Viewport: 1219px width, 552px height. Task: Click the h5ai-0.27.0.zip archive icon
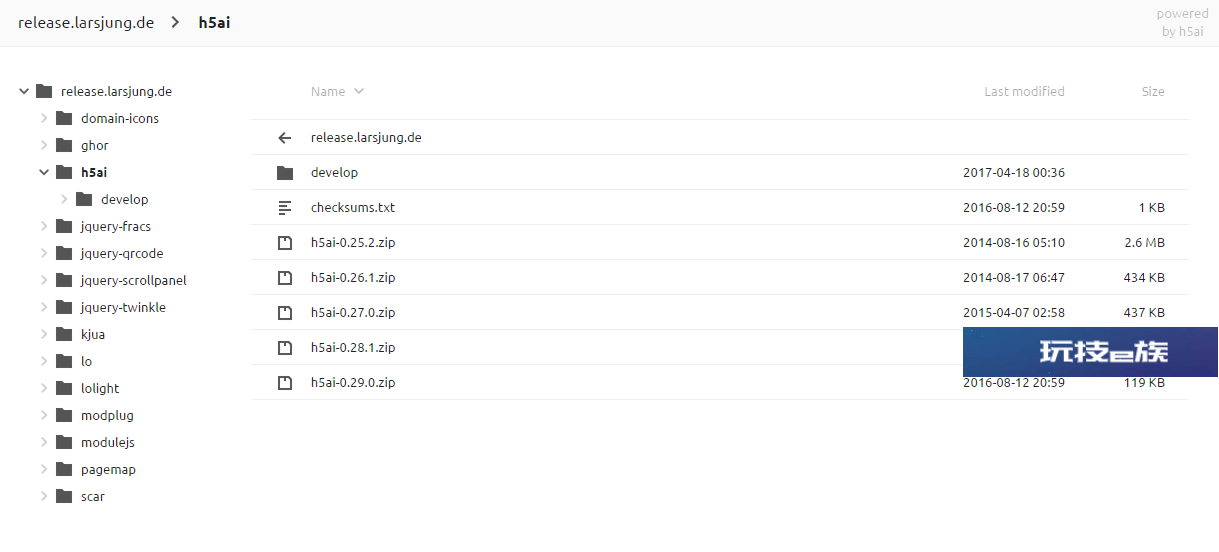tap(285, 313)
